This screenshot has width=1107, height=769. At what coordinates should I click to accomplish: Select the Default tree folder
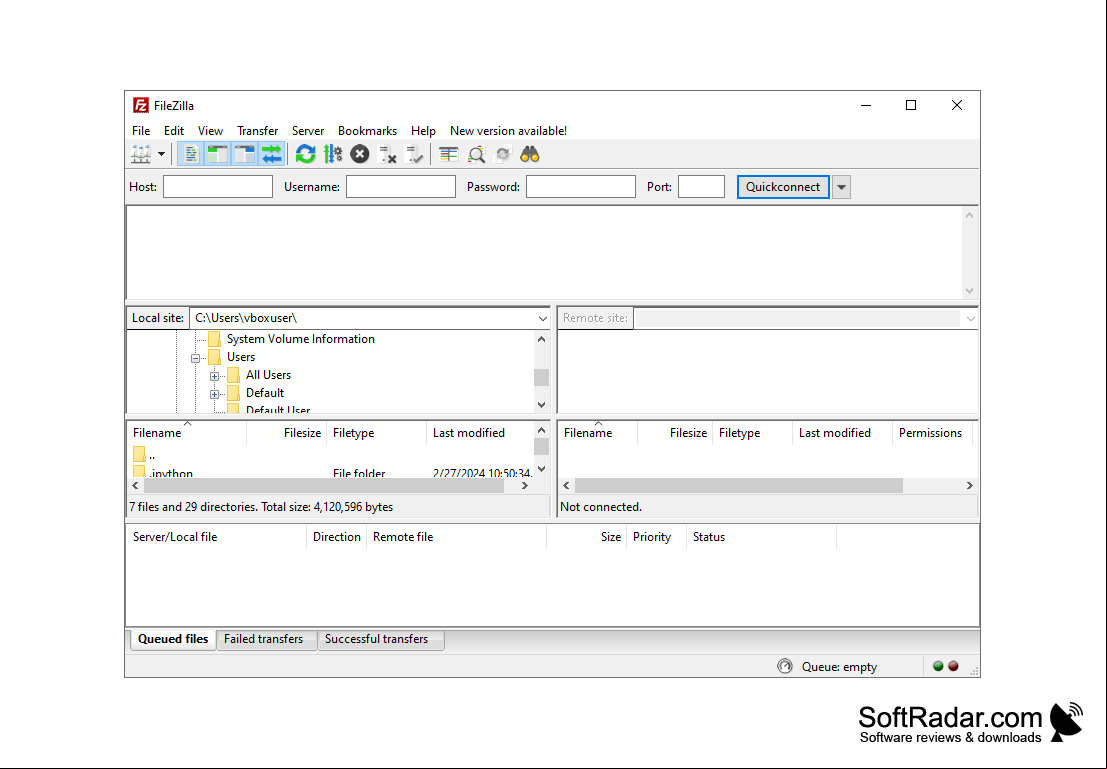point(265,393)
